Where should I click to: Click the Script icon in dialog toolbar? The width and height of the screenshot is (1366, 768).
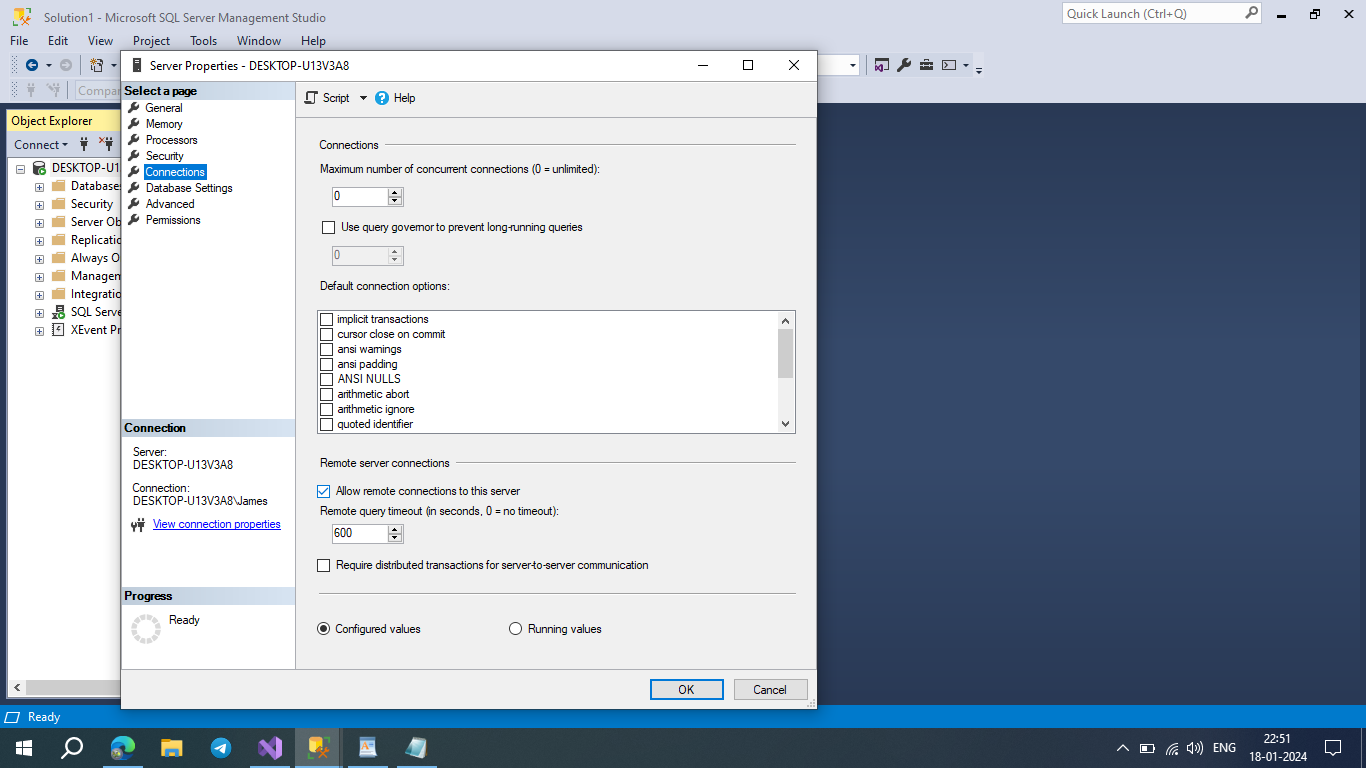[x=311, y=98]
